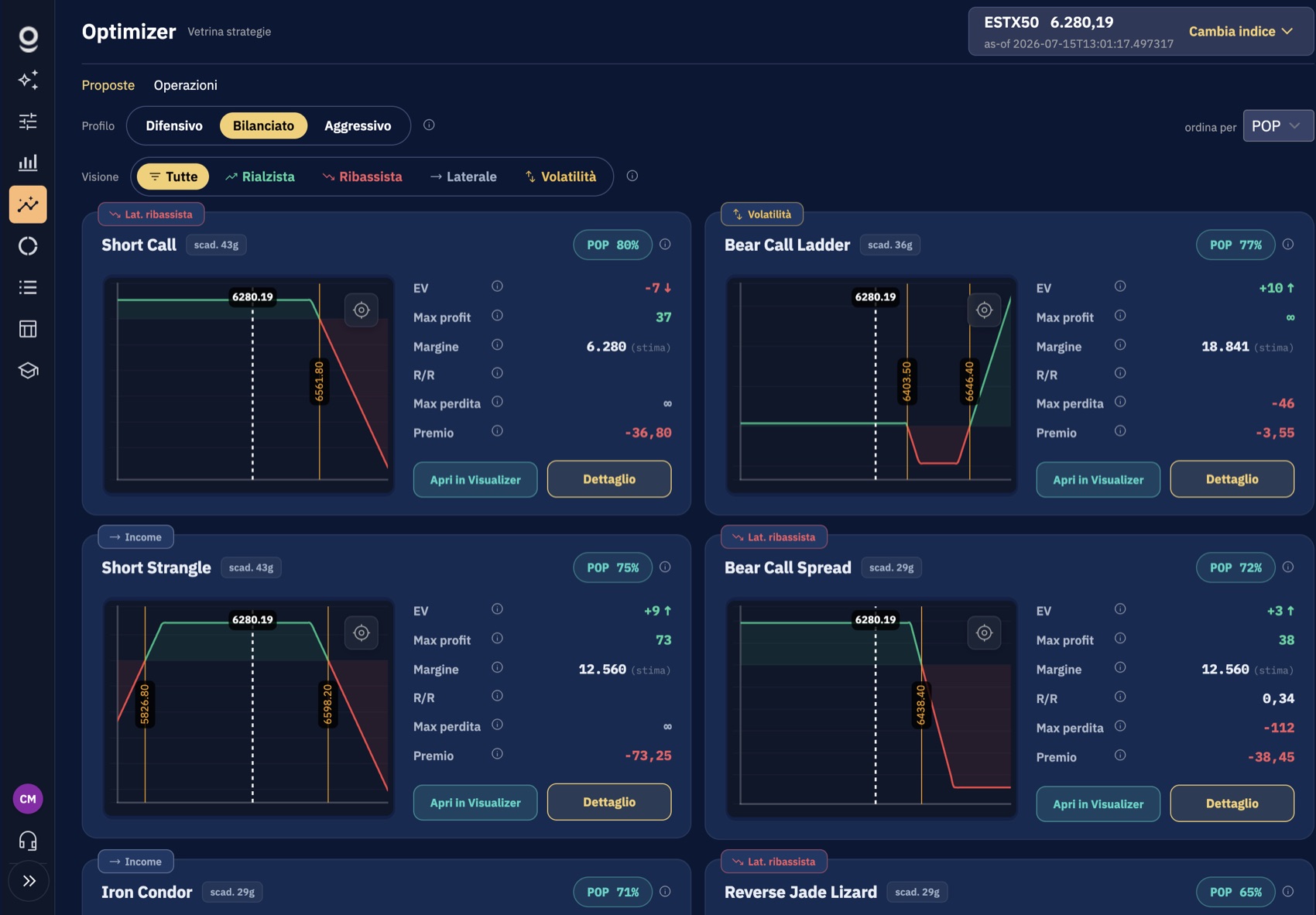Image resolution: width=1316 pixels, height=915 pixels.
Task: Open the logo home icon in sidebar
Action: (x=28, y=39)
